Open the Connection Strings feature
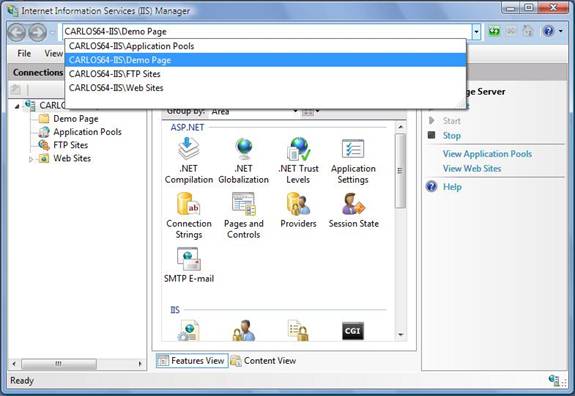Screen dimensions: 575x396 (188, 216)
